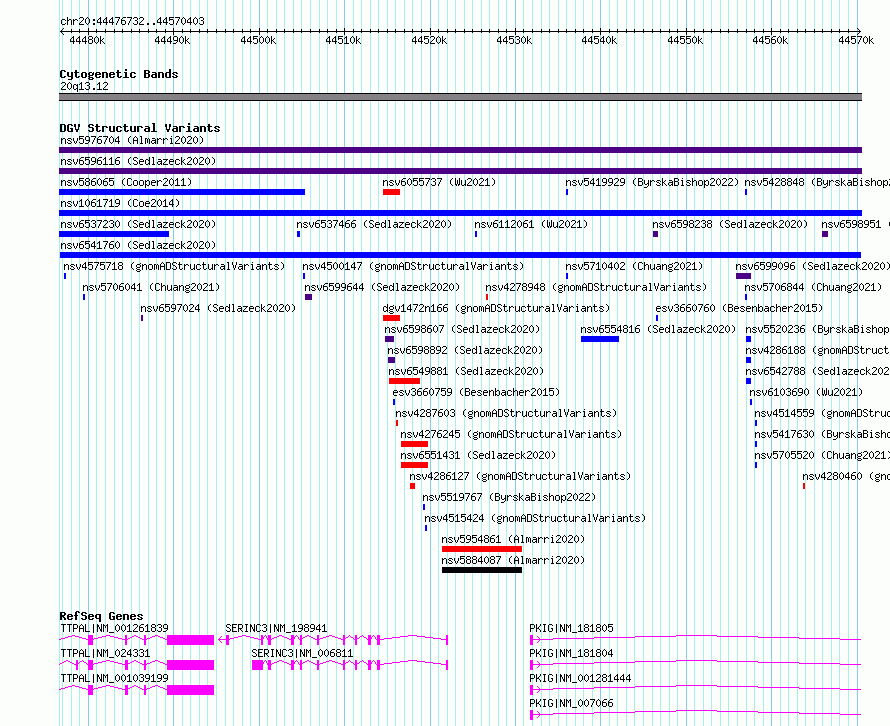Click the nsv6596116 (Sedlazeck2020) variant label
890x726 pixels.
(138, 161)
